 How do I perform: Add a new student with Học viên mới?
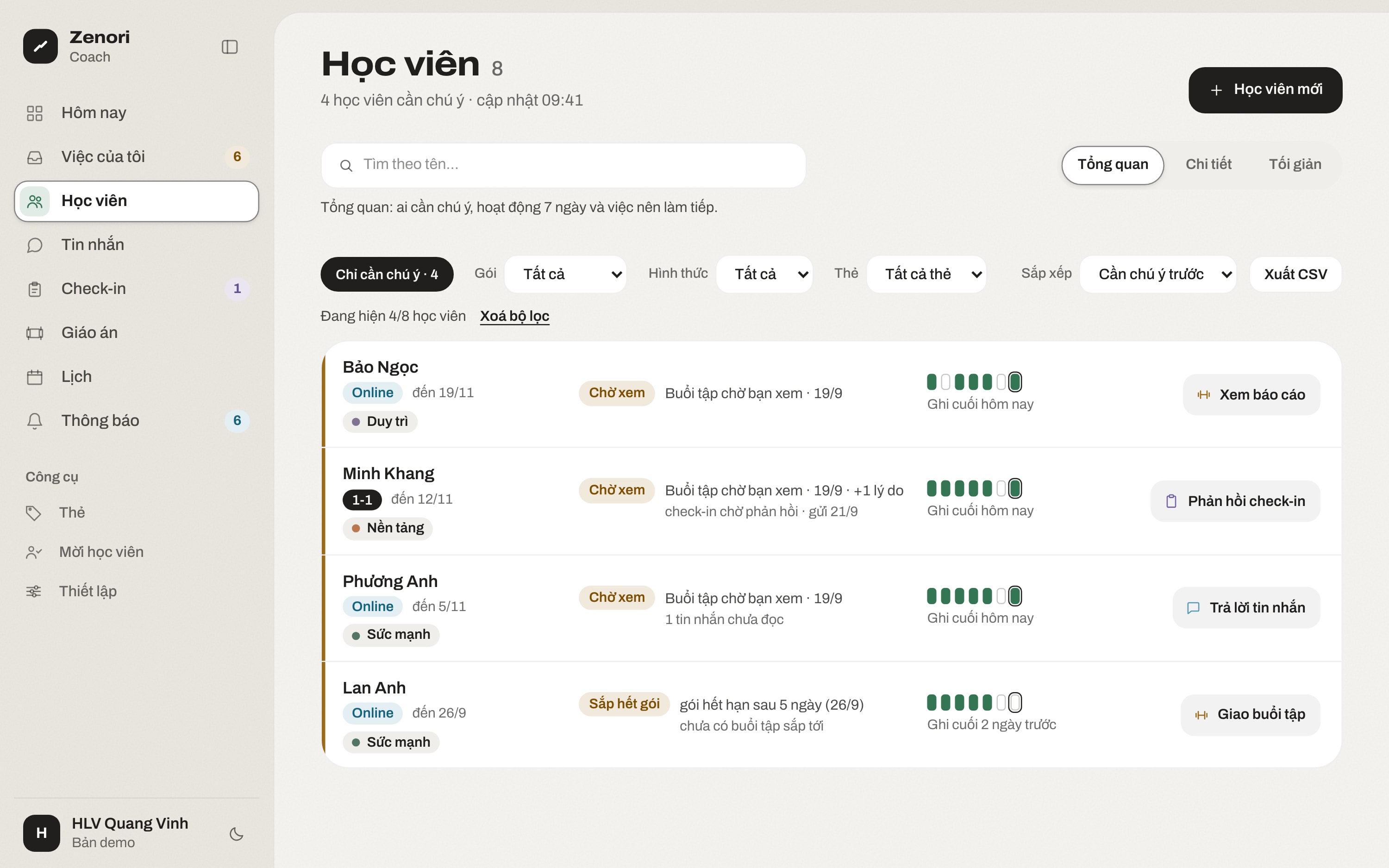(x=1265, y=90)
